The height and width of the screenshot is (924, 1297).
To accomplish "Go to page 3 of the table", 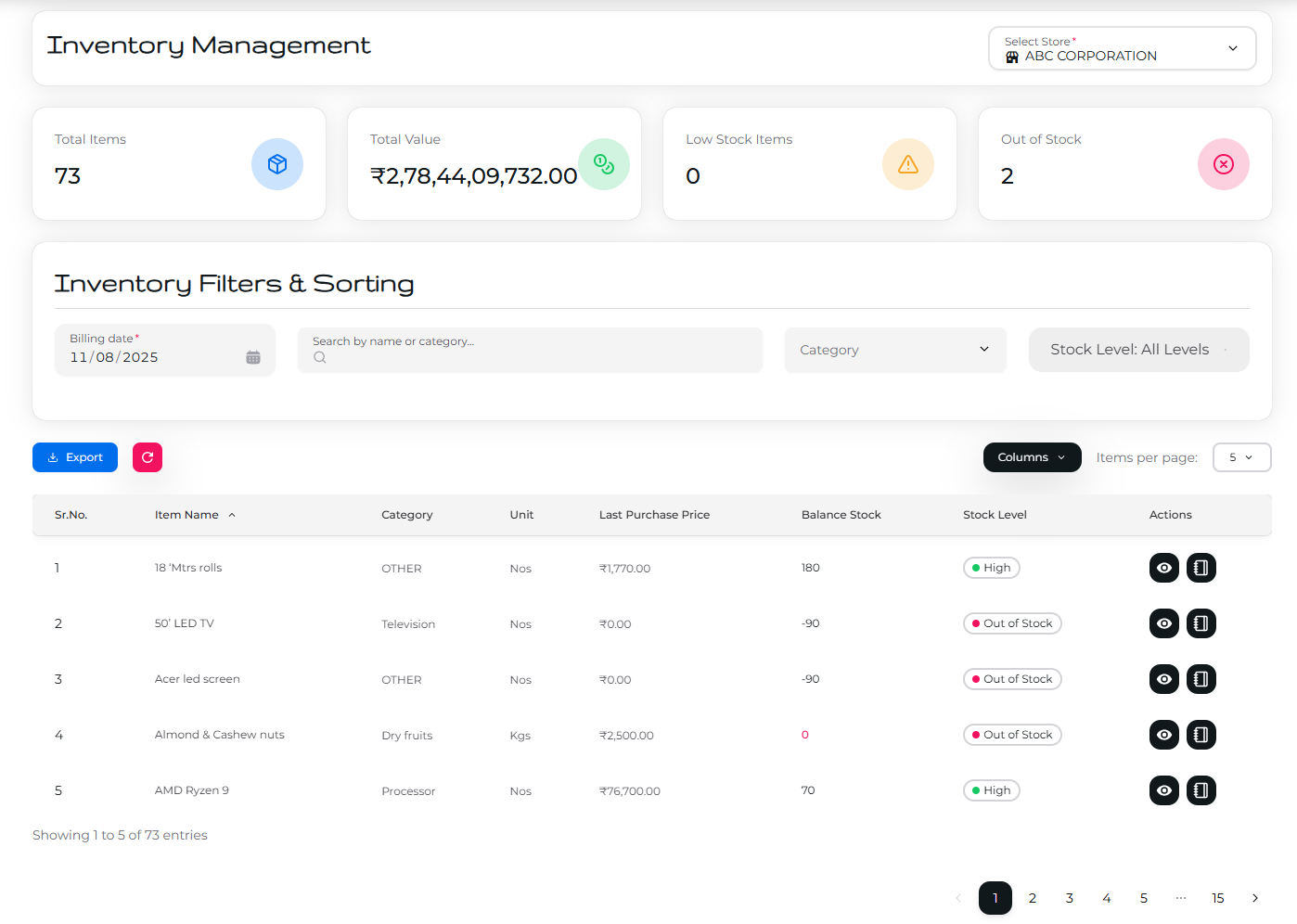I will click(1069, 898).
